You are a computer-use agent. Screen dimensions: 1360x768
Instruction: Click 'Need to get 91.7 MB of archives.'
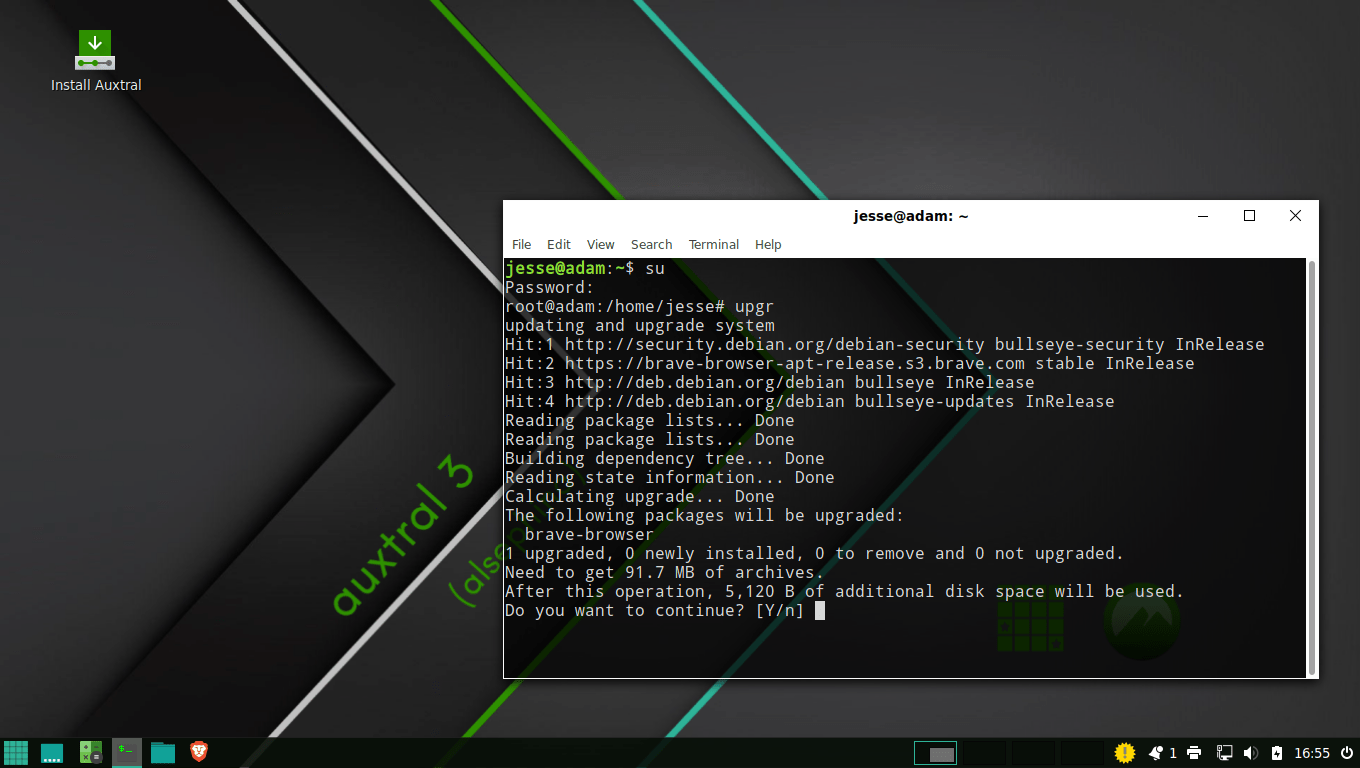pos(665,572)
